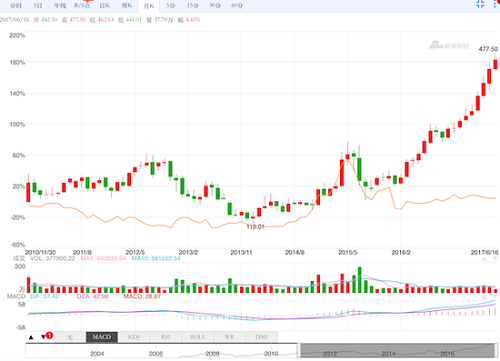This screenshot has height=361, width=500.
Task: Select the active 月K tab
Action: tap(149, 6)
